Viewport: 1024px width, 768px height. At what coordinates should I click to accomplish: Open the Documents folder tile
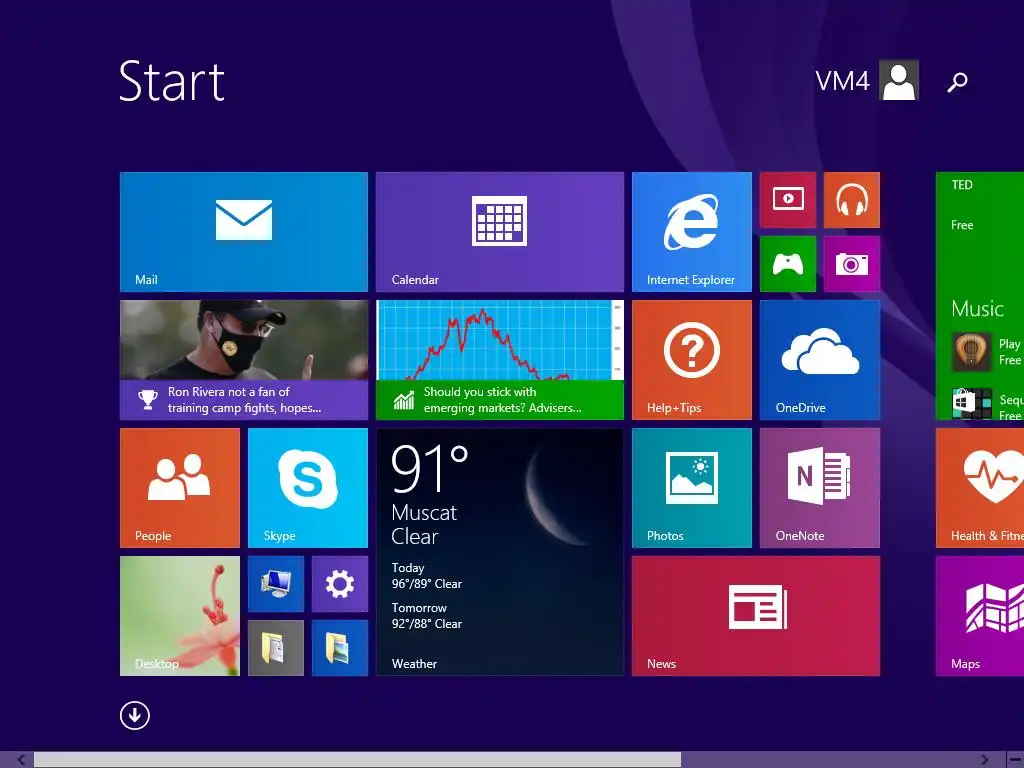pos(276,648)
